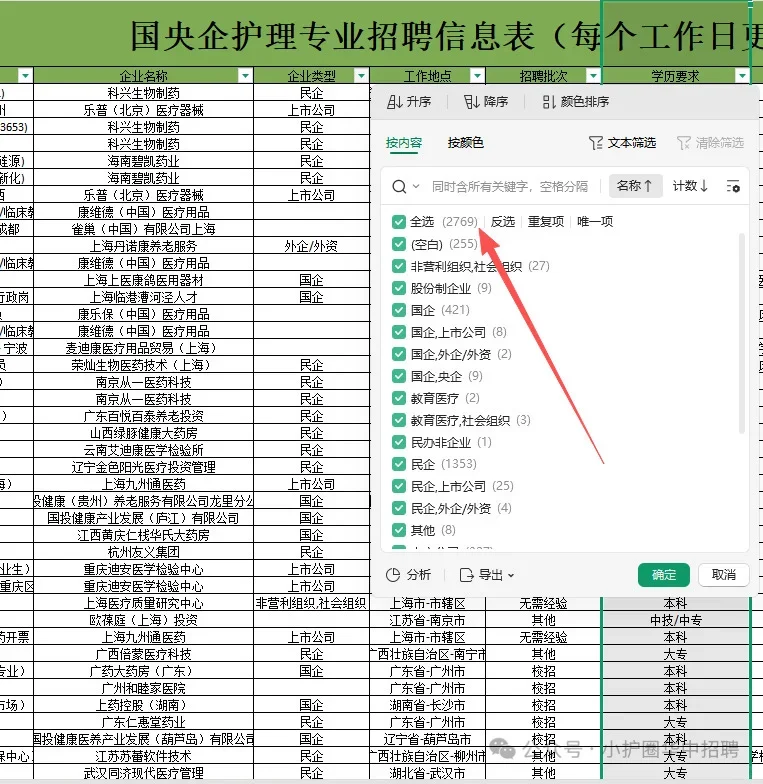The height and width of the screenshot is (784, 763).
Task: Open 颜色排序 color sort option
Action: click(576, 102)
